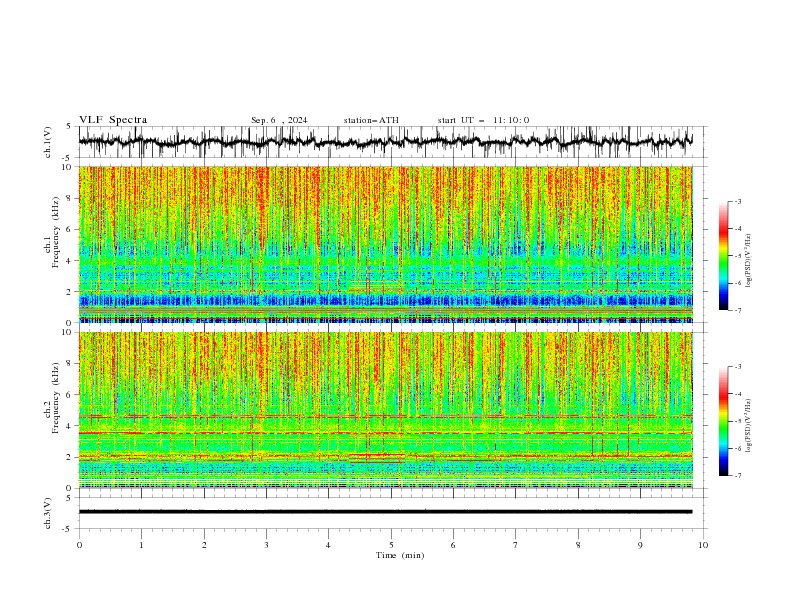Click the time axis tick label "3"
This screenshot has height=612, width=792.
266,545
